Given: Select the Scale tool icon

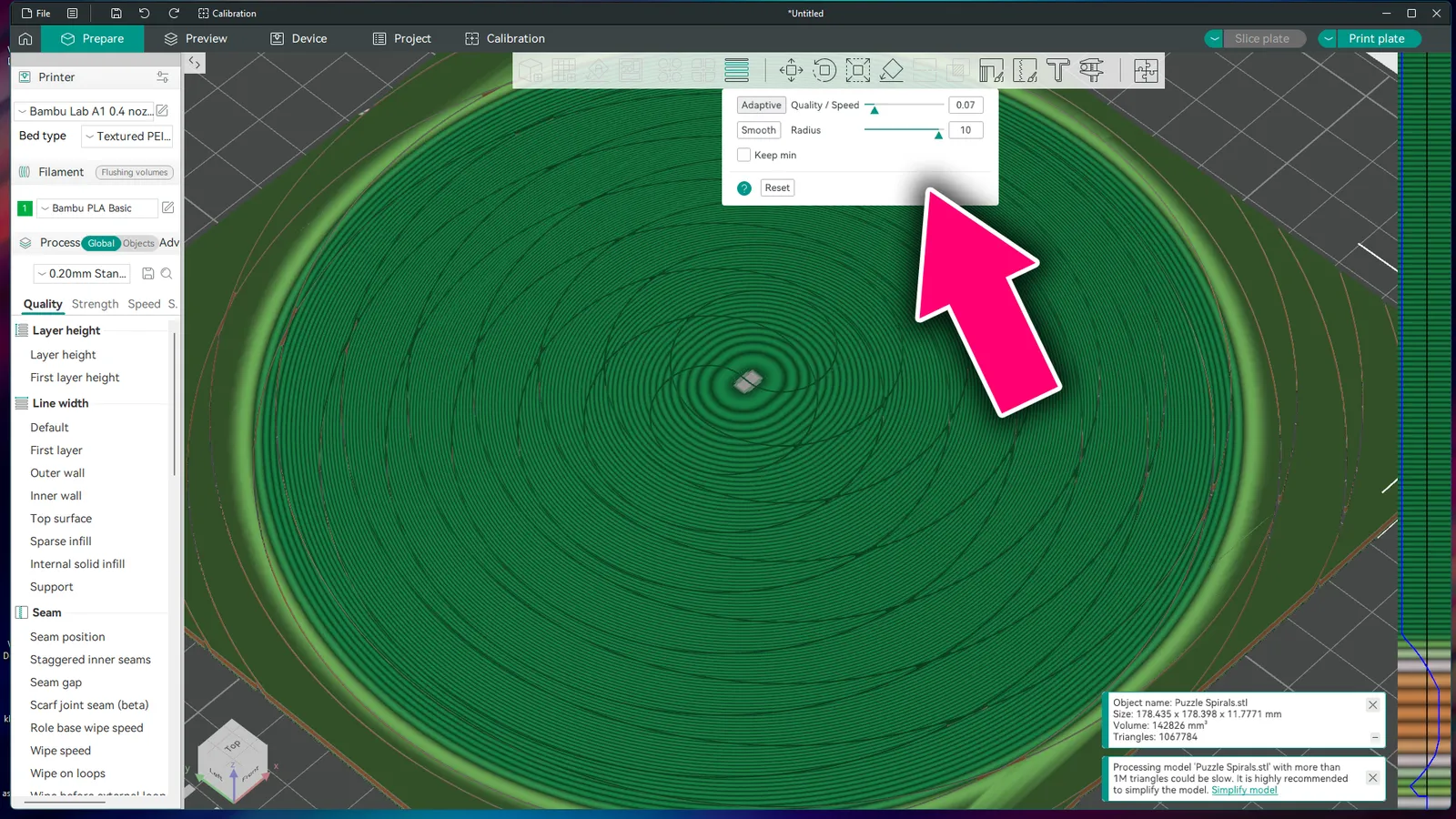Looking at the screenshot, I should (x=858, y=70).
